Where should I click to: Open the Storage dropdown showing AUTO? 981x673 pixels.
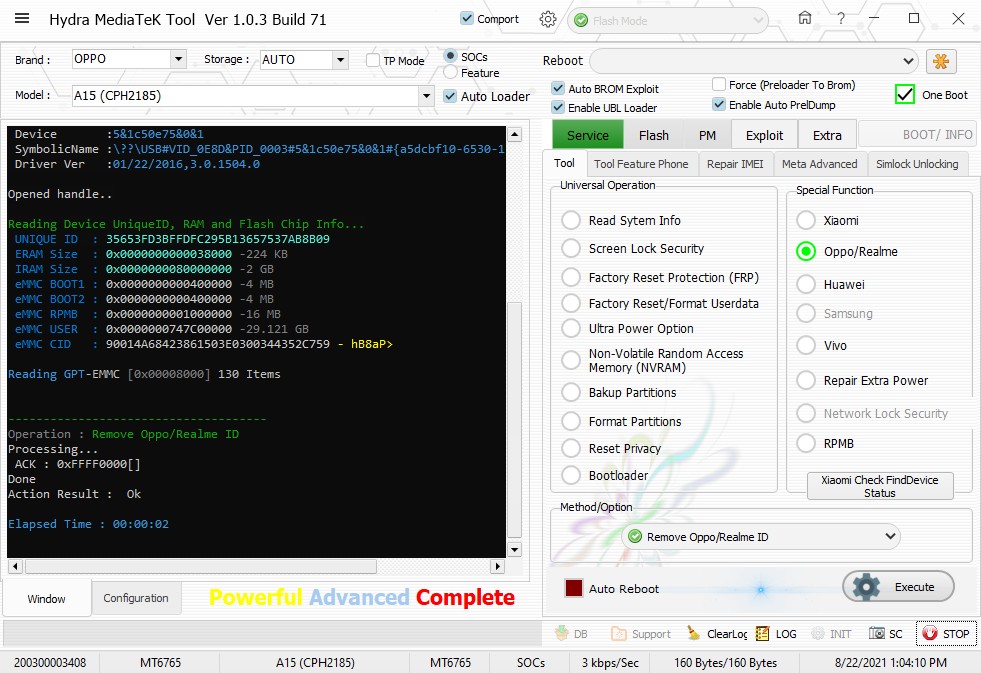304,59
